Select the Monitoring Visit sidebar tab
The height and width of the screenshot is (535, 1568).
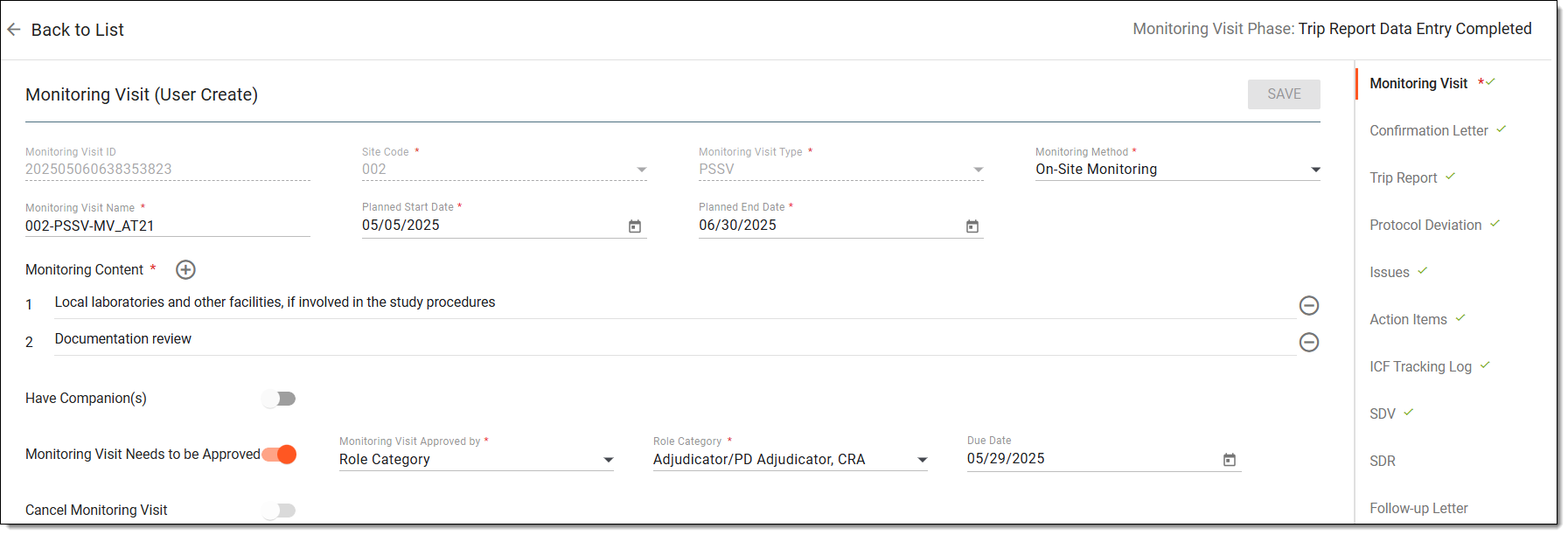[1418, 83]
